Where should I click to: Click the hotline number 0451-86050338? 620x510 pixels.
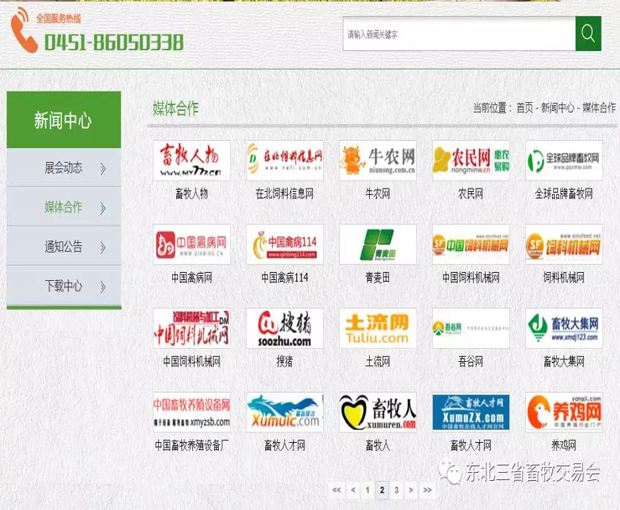pyautogui.click(x=114, y=42)
